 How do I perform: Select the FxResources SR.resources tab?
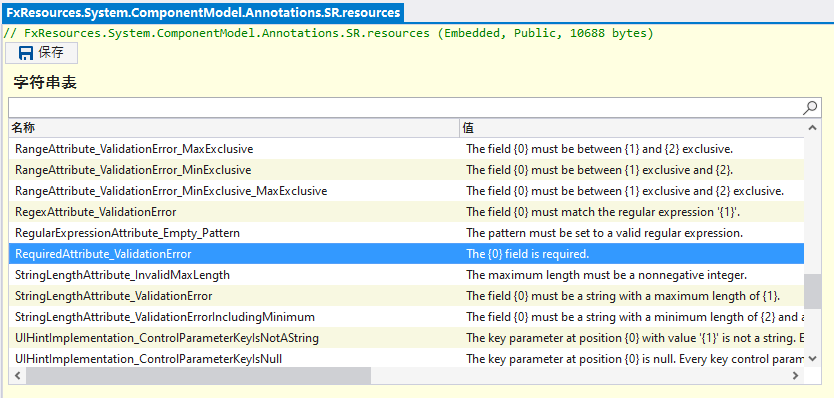click(x=203, y=12)
